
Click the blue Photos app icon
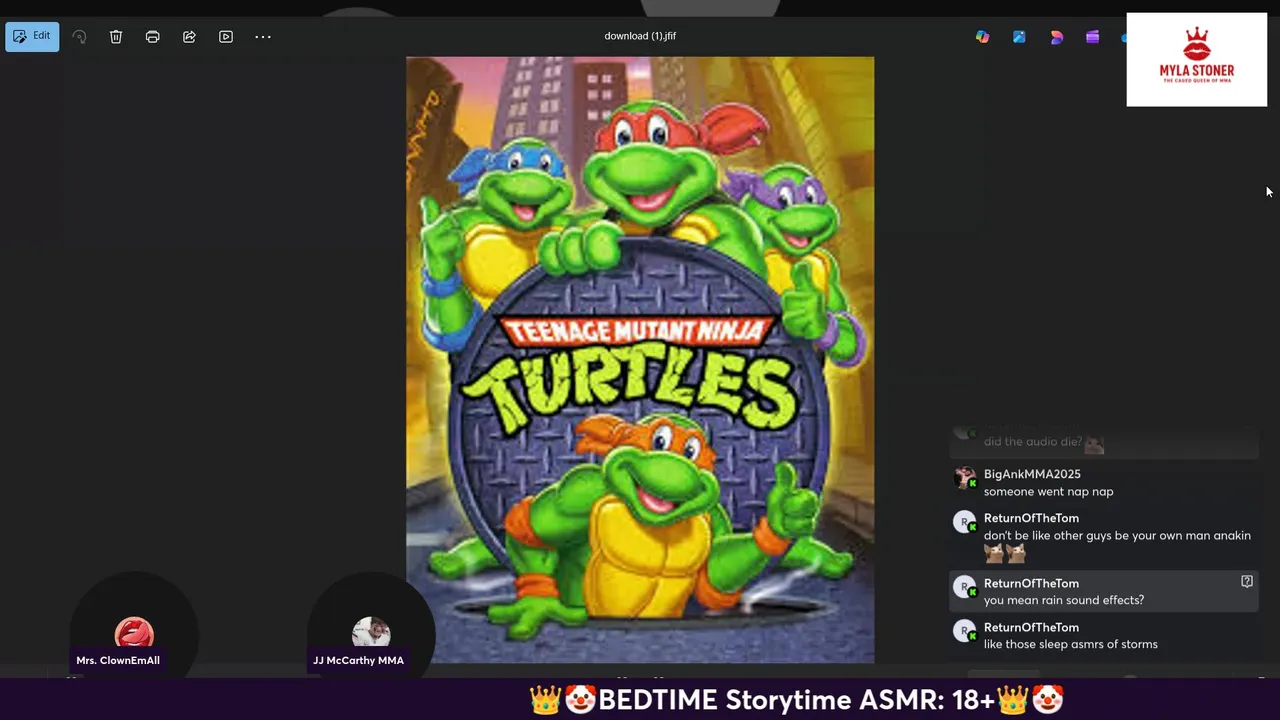[1019, 37]
